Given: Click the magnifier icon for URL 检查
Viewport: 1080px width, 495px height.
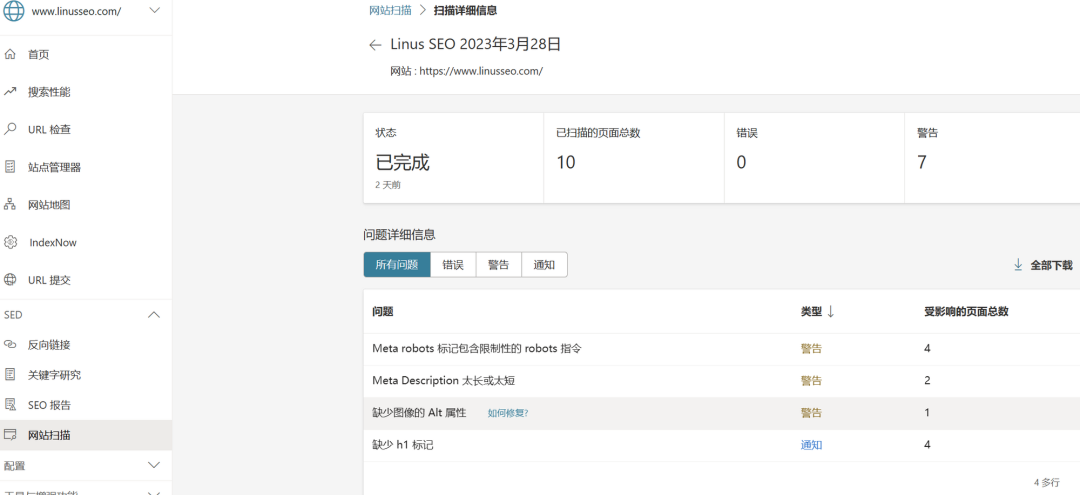Looking at the screenshot, I should (10, 129).
